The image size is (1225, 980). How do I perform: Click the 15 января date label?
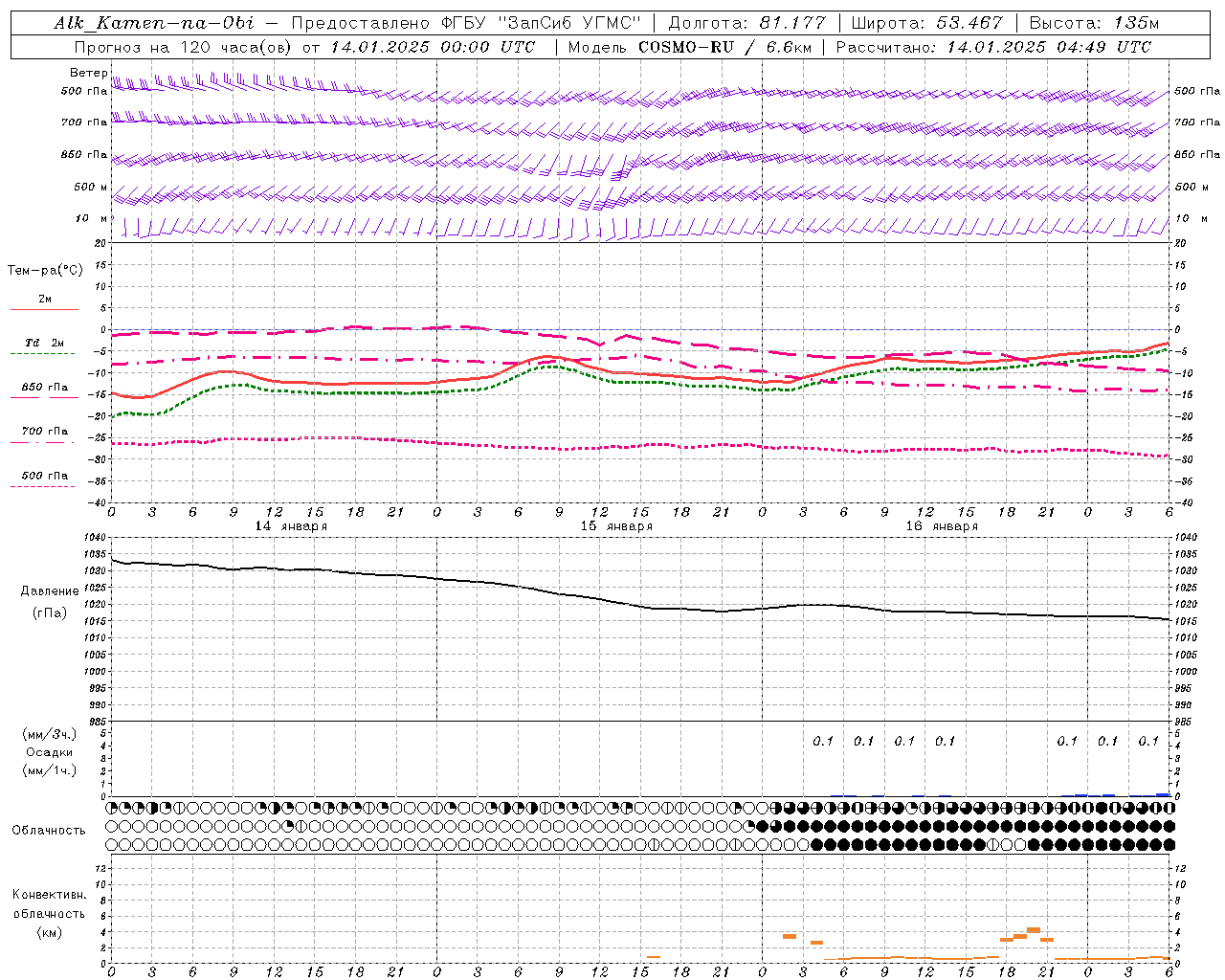pos(616,526)
